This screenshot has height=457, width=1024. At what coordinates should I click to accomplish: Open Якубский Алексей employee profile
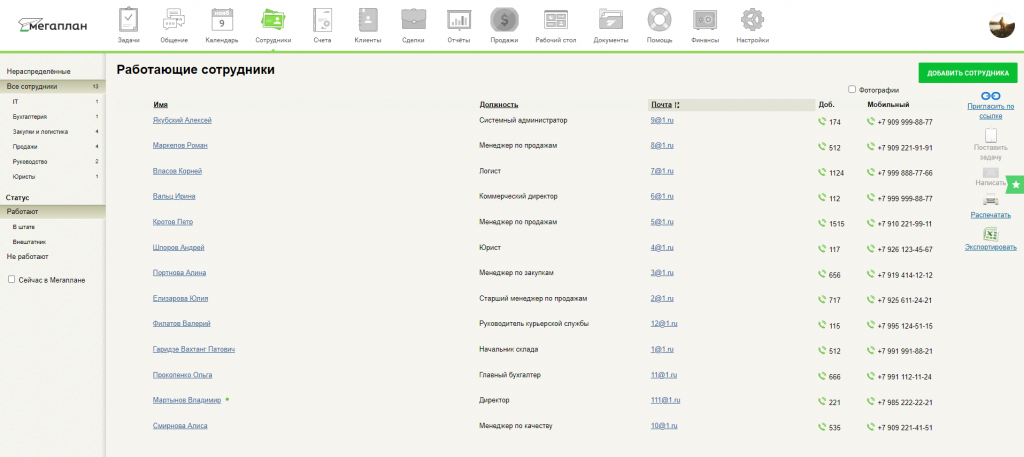pyautogui.click(x=182, y=120)
